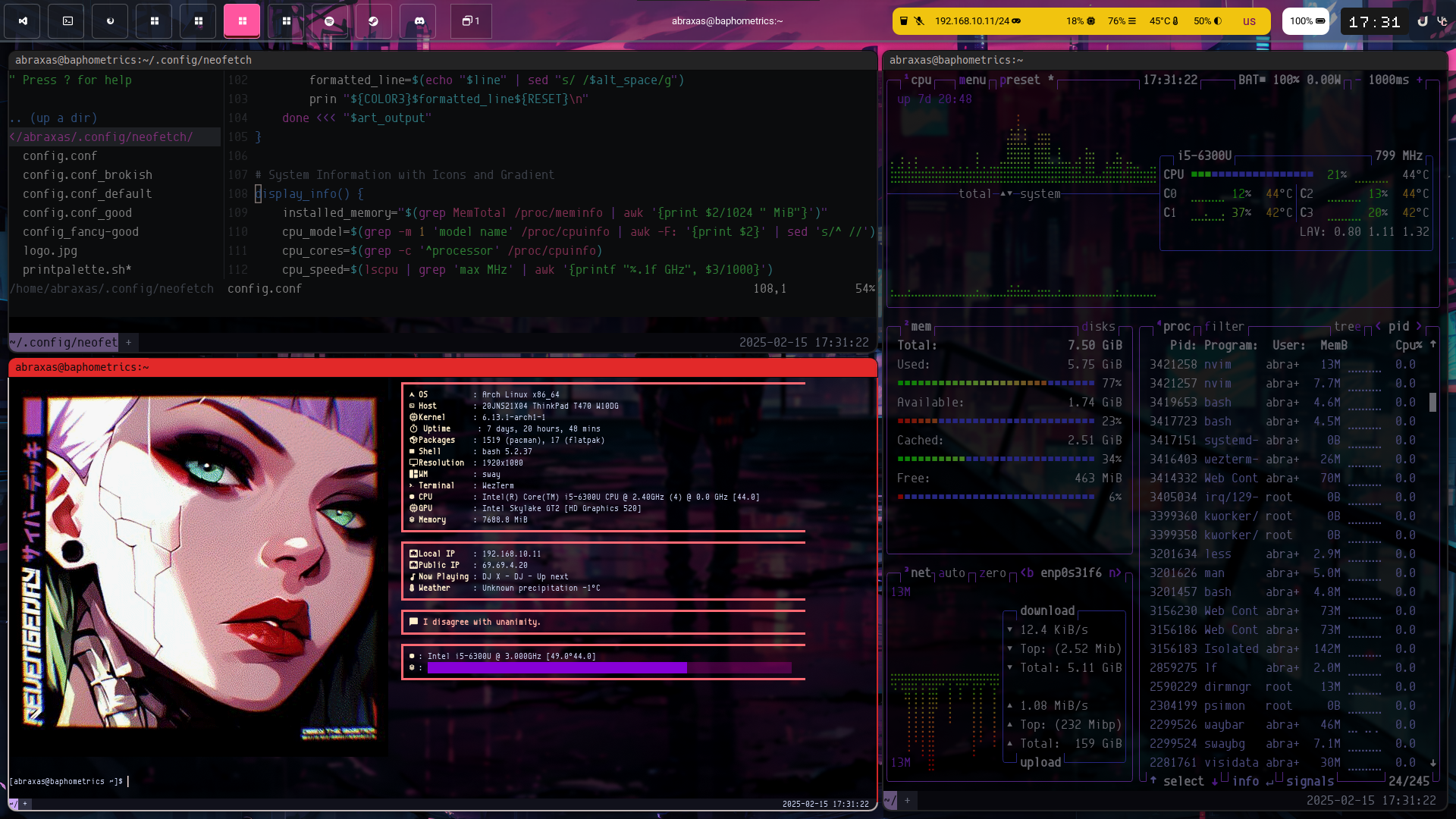Click the bottom scroll arrow of the process list

pos(1433,763)
